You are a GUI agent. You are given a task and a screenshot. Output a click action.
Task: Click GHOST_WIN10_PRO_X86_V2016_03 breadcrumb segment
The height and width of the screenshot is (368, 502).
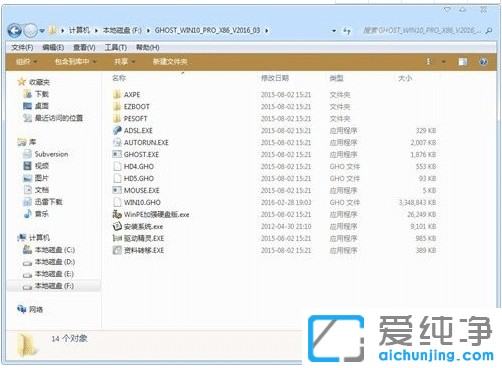coord(207,30)
